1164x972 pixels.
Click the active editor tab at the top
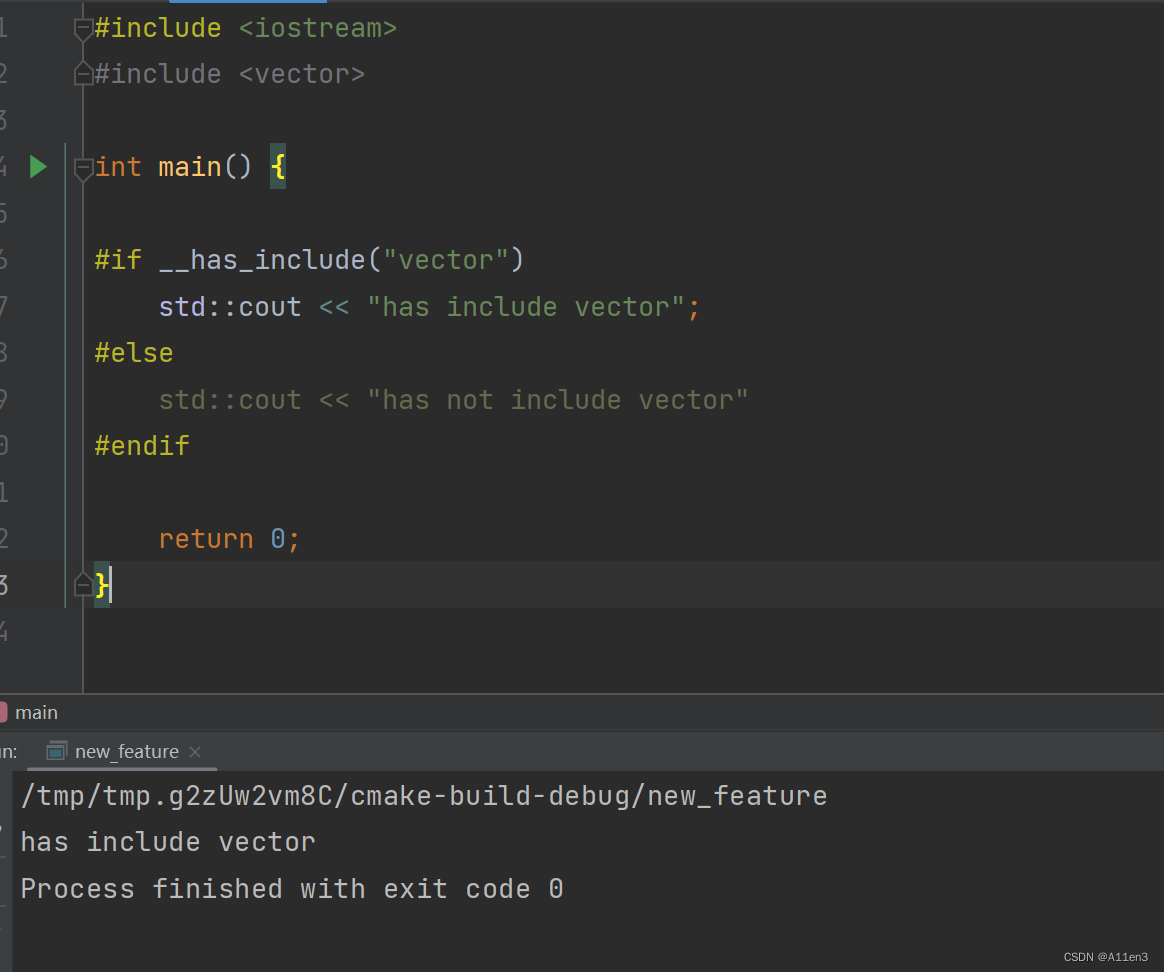248,4
